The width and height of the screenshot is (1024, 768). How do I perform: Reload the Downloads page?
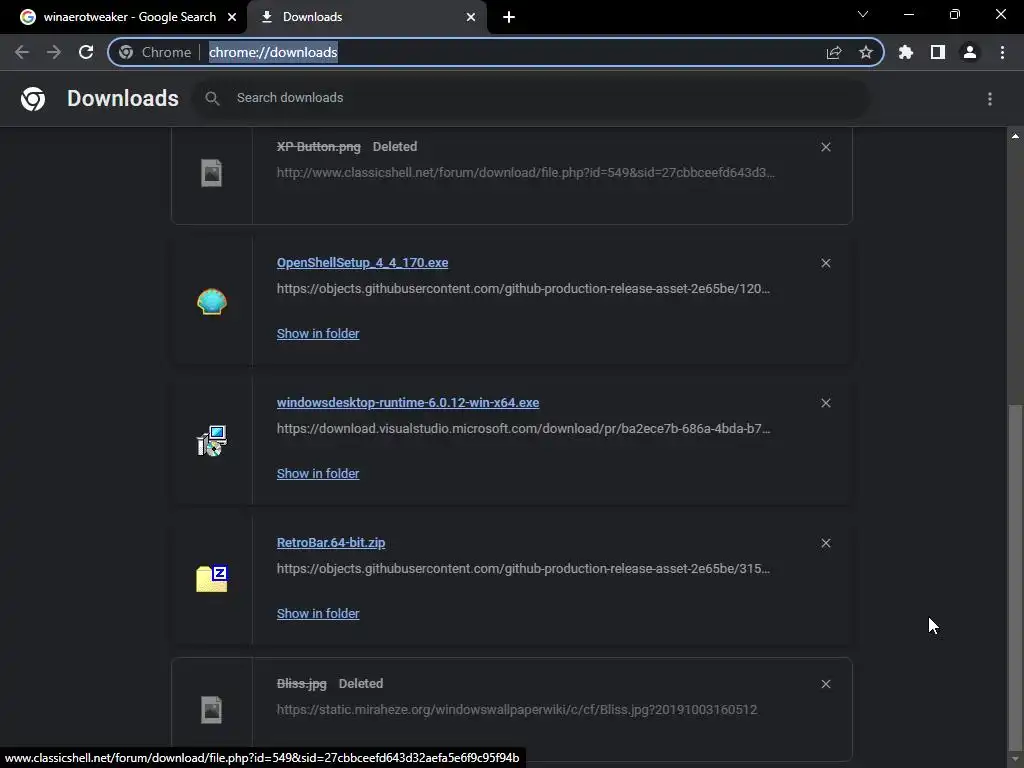tap(86, 52)
